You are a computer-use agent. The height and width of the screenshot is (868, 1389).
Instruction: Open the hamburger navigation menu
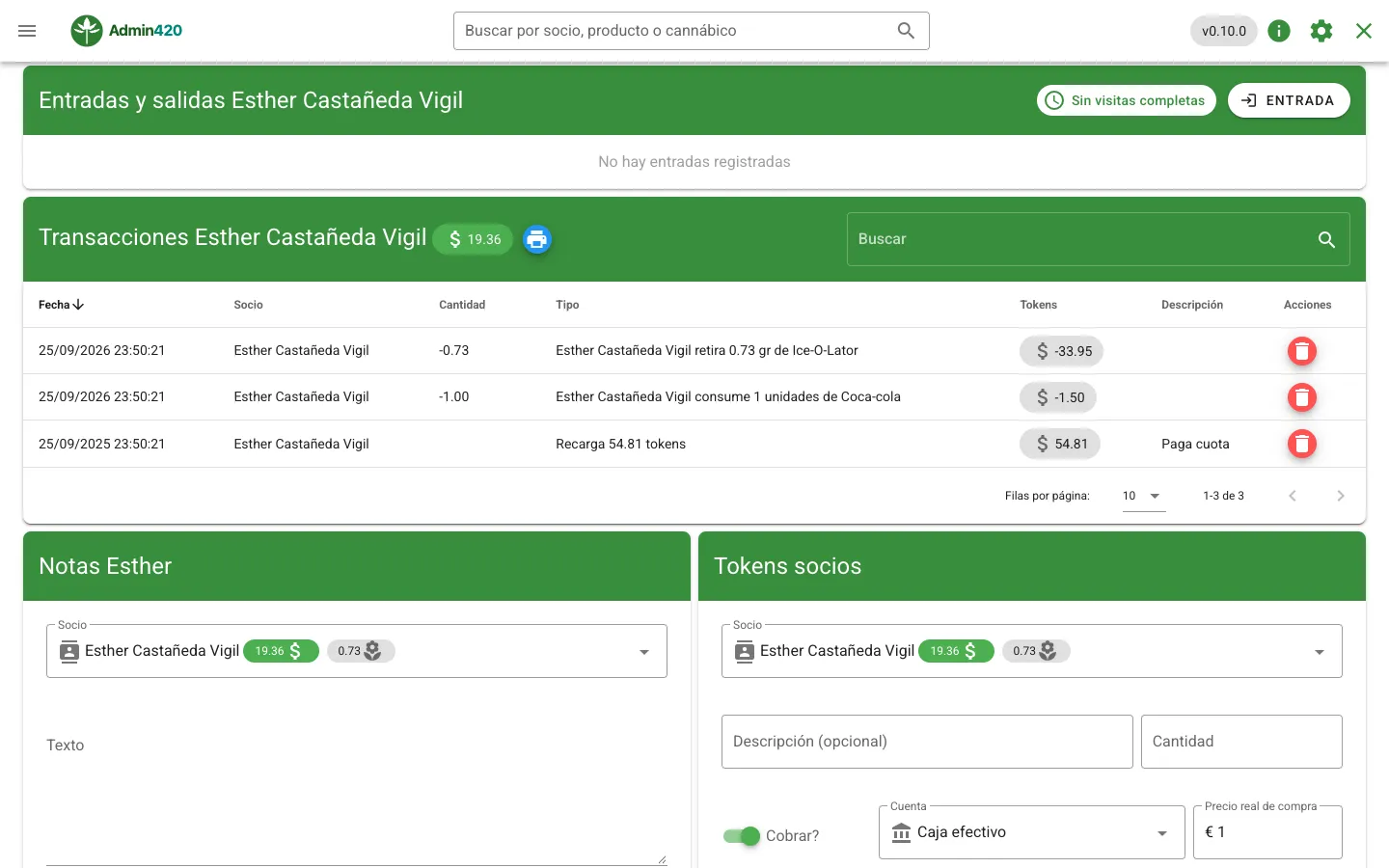pyautogui.click(x=27, y=31)
